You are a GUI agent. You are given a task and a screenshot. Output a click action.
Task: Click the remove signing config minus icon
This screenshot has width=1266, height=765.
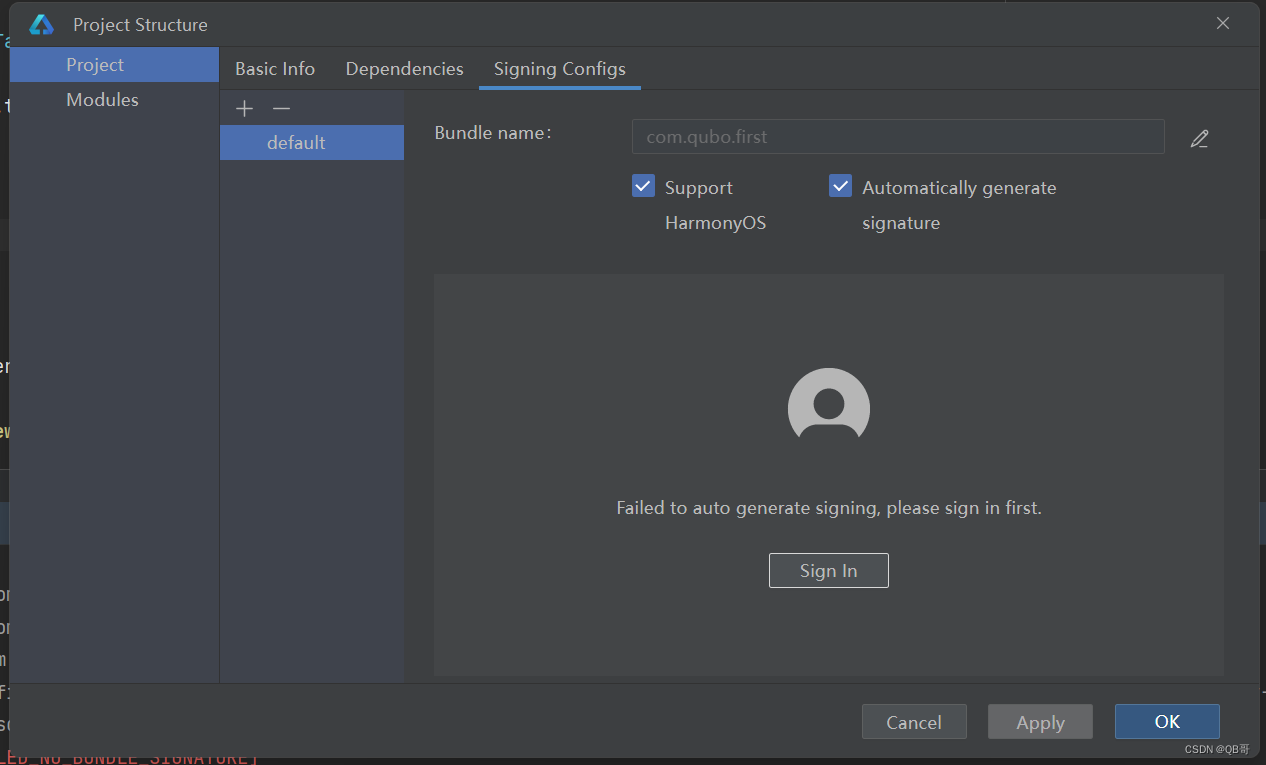click(x=281, y=108)
